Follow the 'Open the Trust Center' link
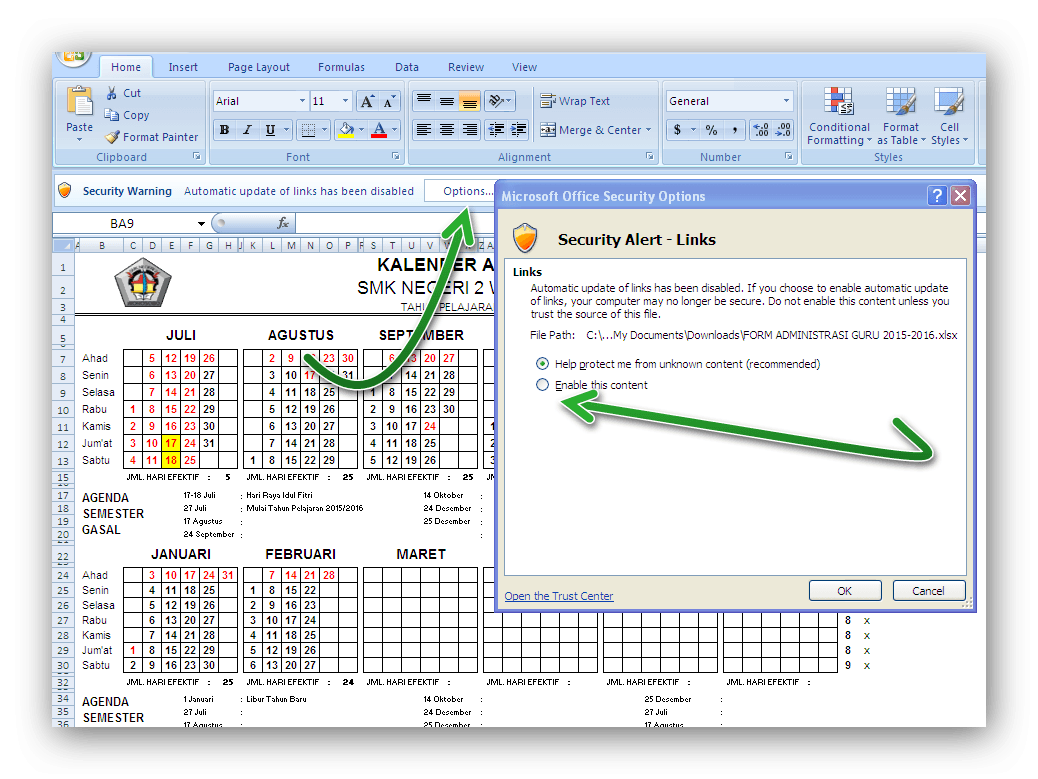Screen dimensions: 1038x779 tap(558, 596)
